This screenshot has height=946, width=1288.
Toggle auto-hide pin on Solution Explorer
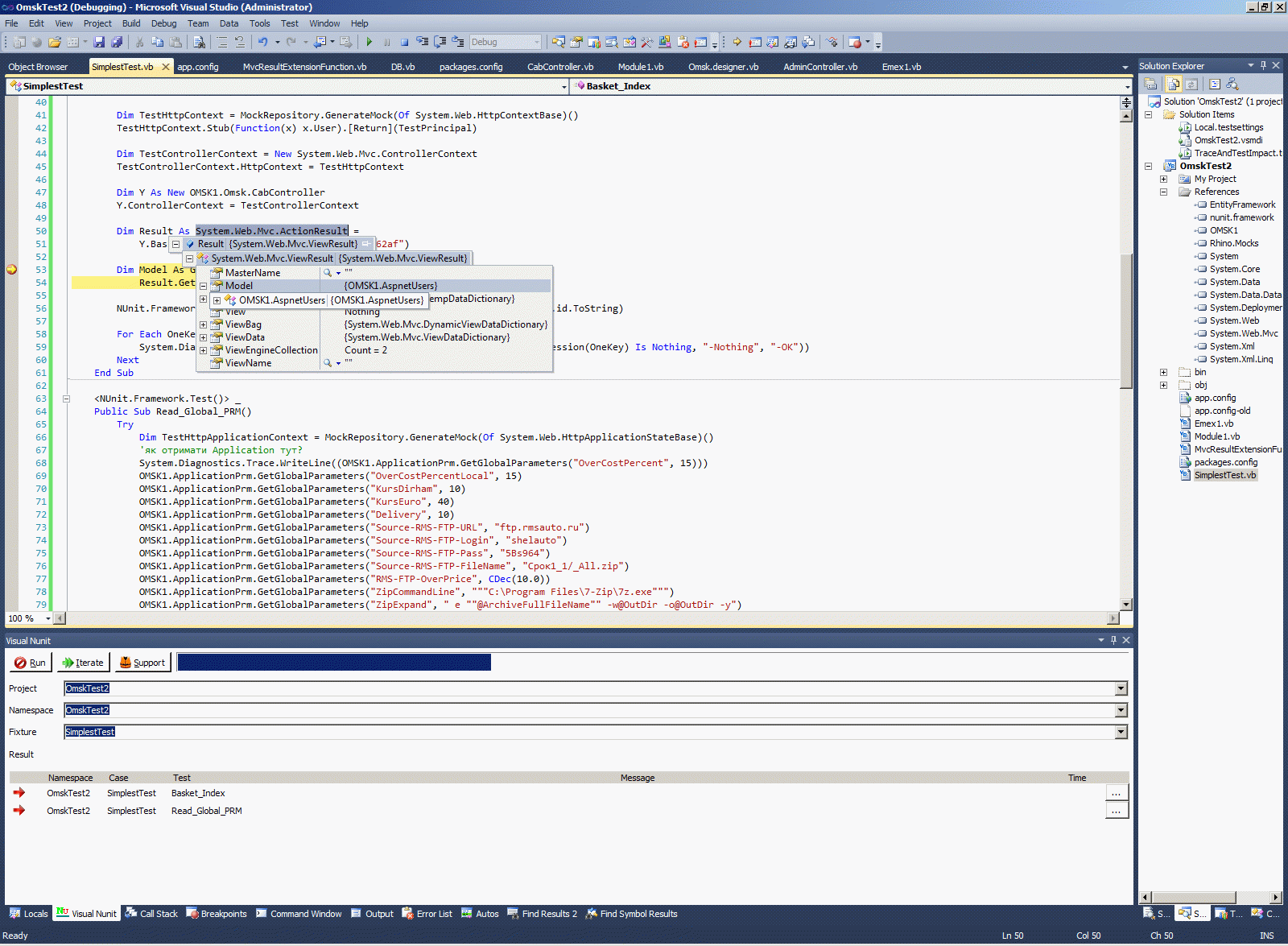tap(1263, 65)
